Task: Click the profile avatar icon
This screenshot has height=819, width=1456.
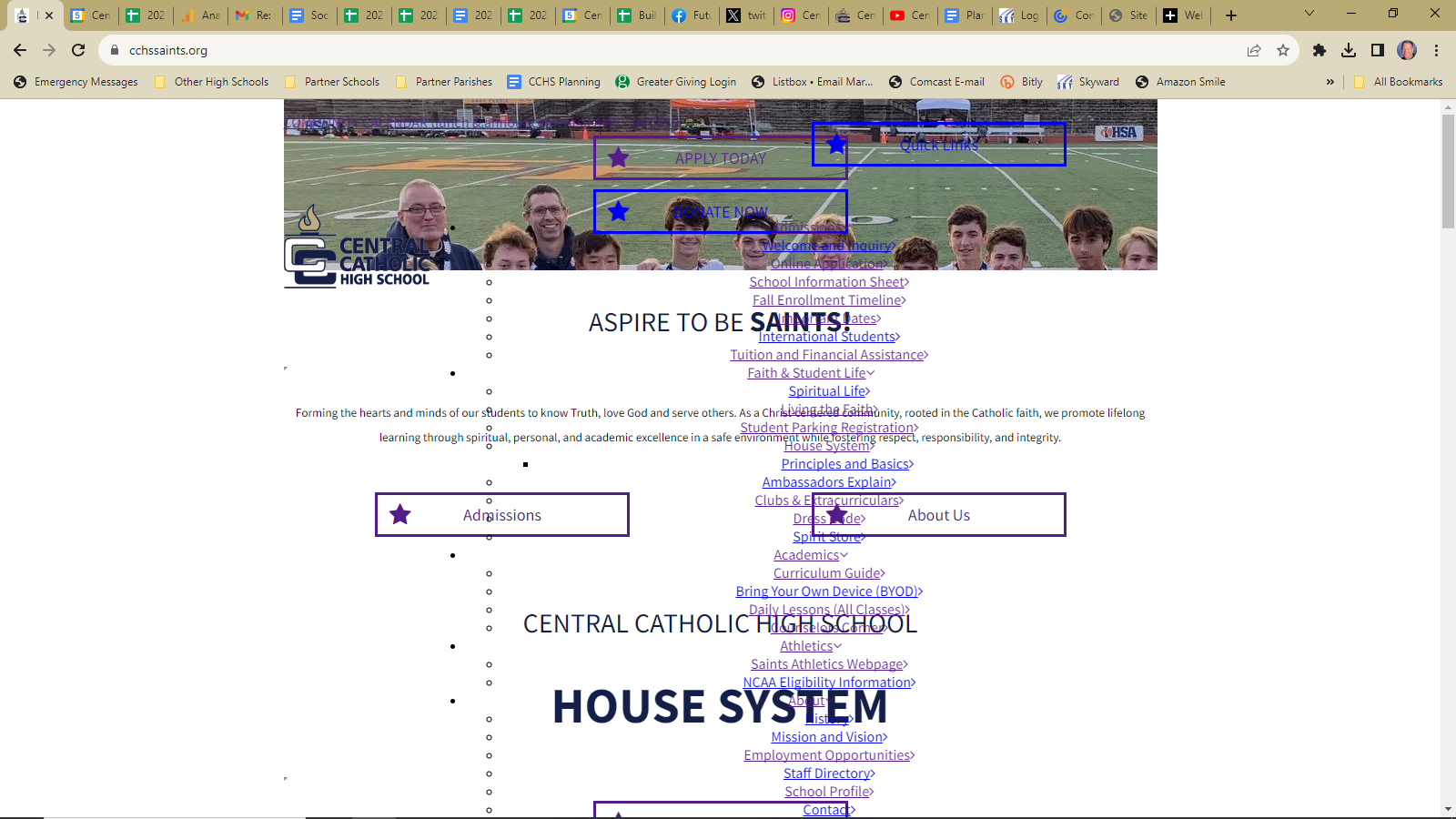Action: tap(1409, 50)
